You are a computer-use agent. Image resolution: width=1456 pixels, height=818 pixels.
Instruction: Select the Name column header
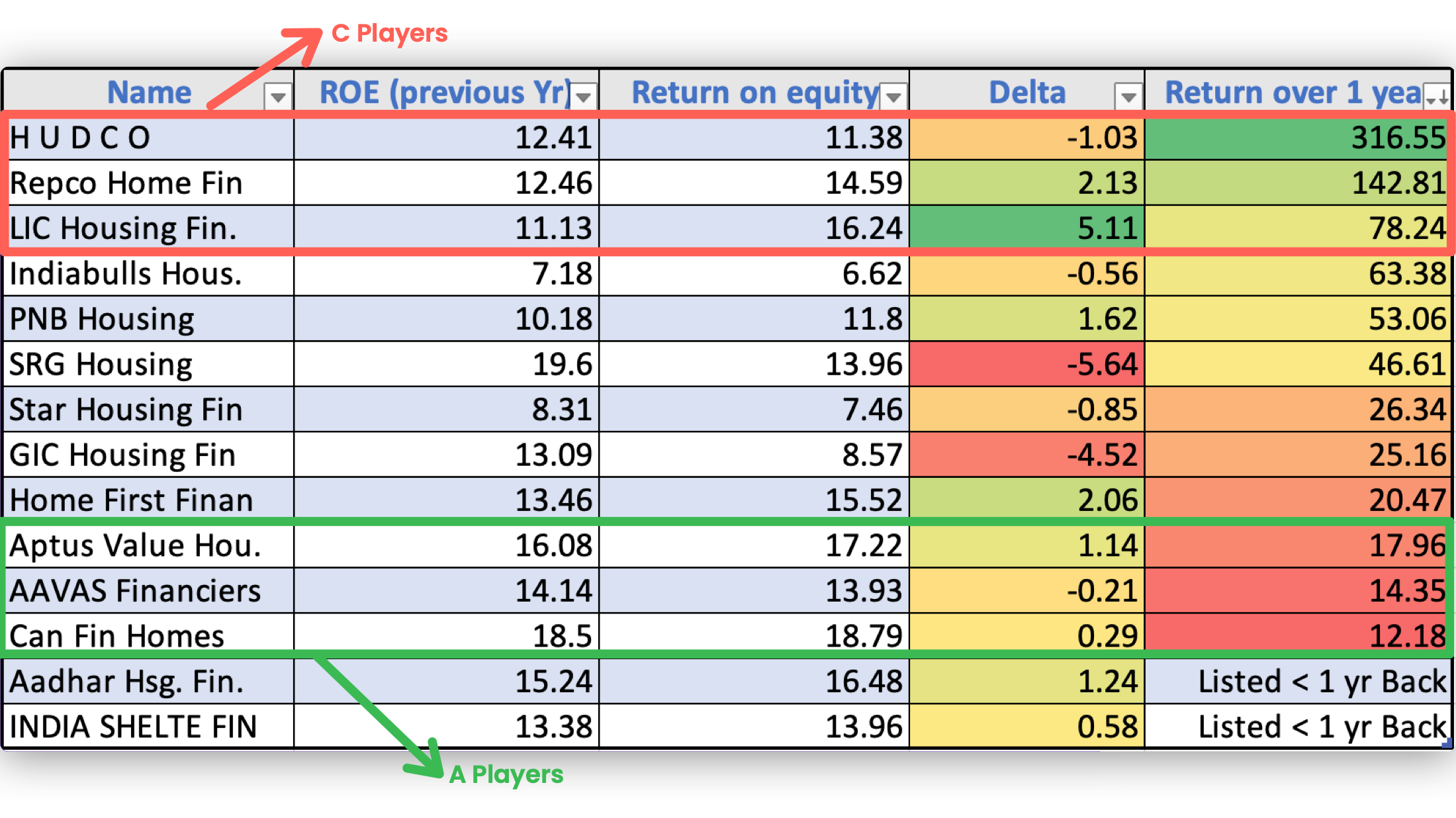tap(148, 91)
